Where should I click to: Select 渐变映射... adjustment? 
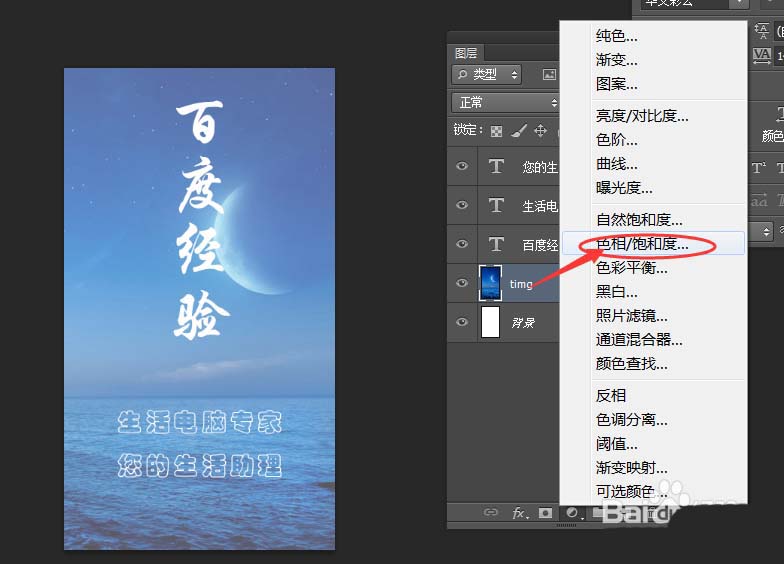(x=632, y=468)
